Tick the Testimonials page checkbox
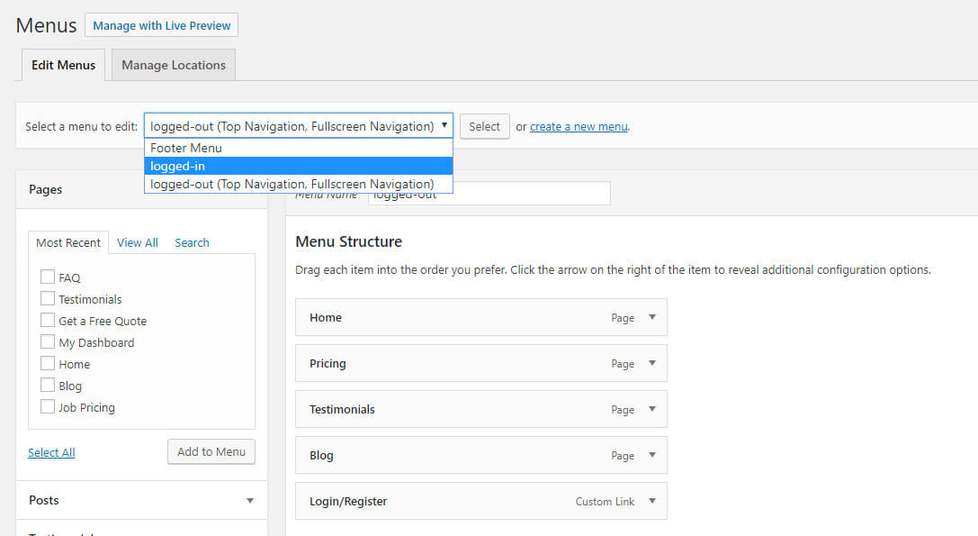Image resolution: width=978 pixels, height=536 pixels. 47,298
